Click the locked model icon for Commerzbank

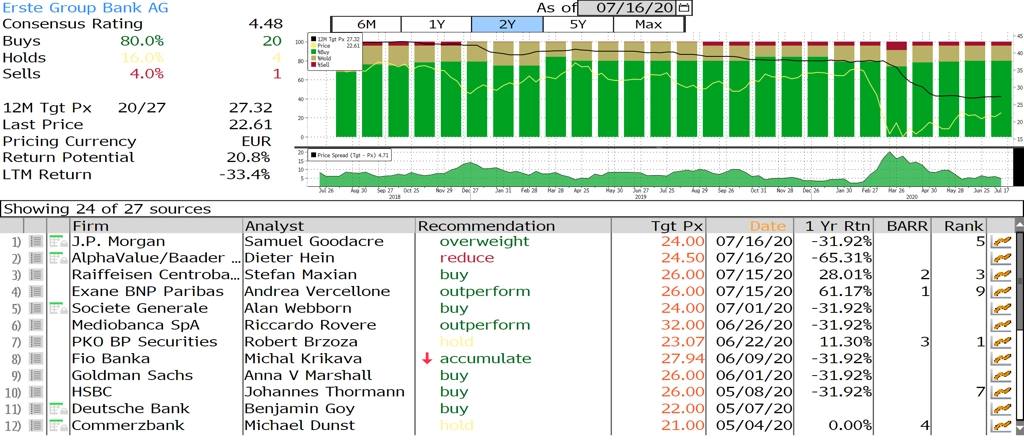click(58, 426)
